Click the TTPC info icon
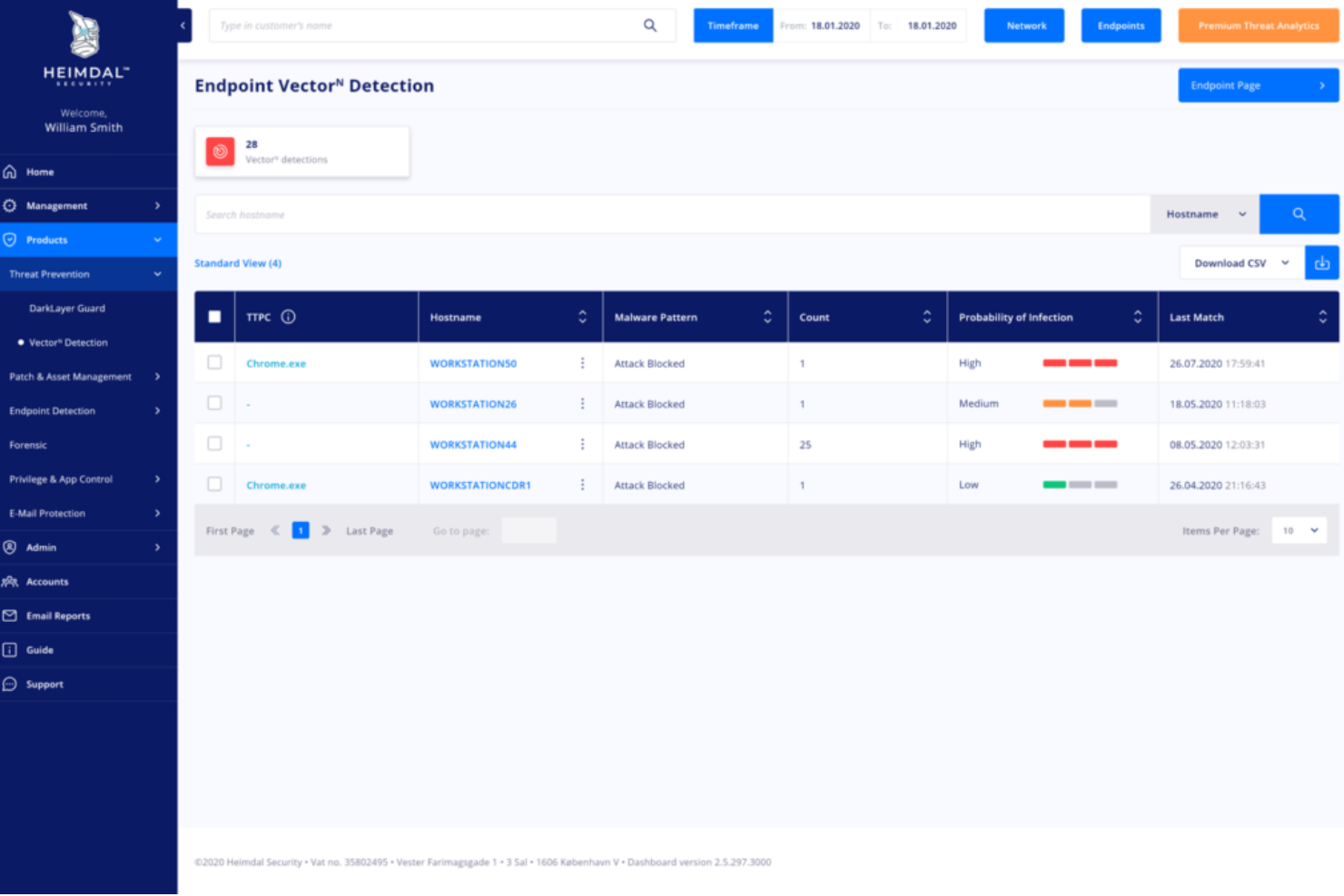 (288, 317)
